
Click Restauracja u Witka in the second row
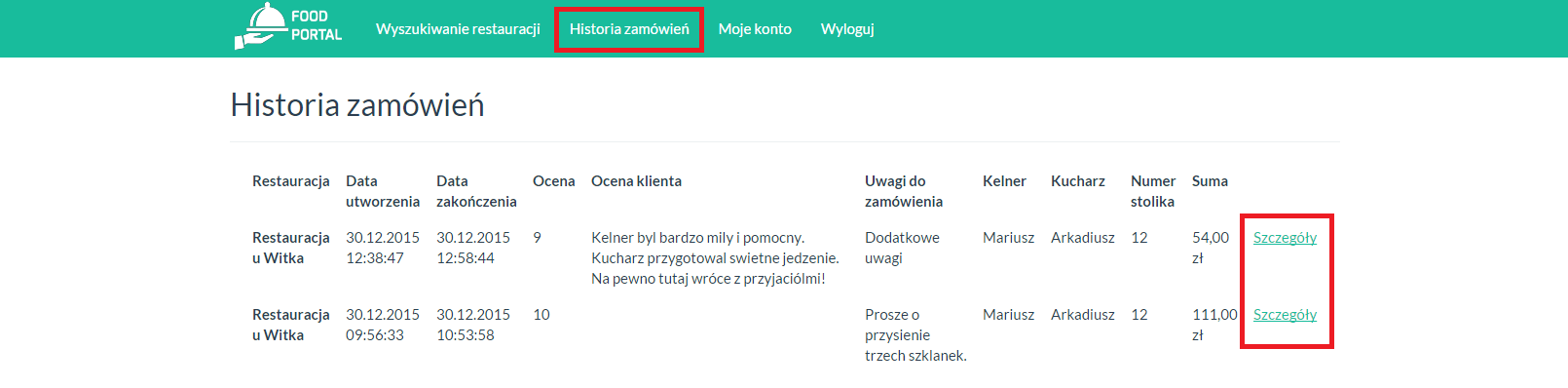[x=291, y=325]
